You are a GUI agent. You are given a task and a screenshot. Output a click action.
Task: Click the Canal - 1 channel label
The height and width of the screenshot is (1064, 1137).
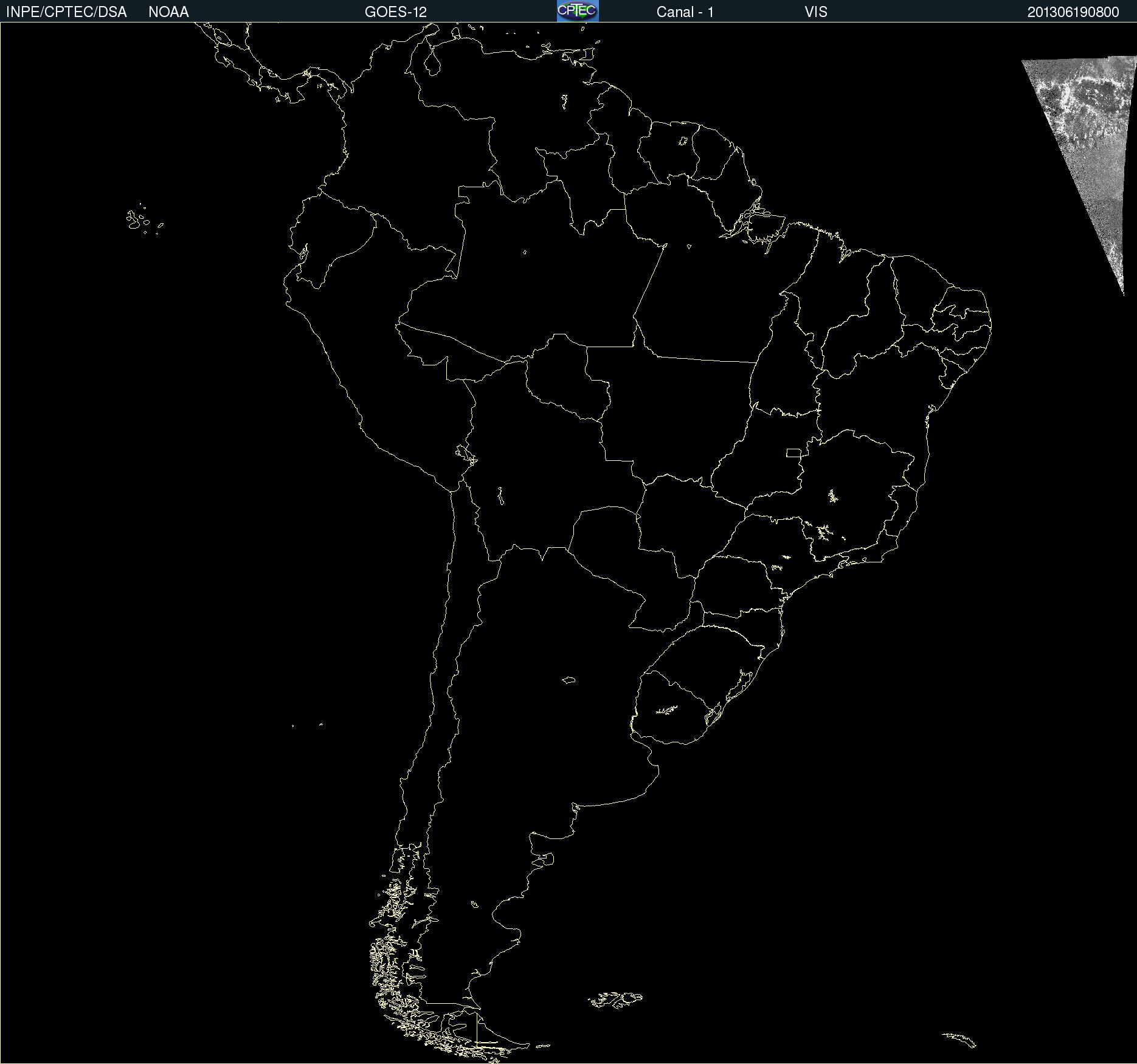(685, 12)
